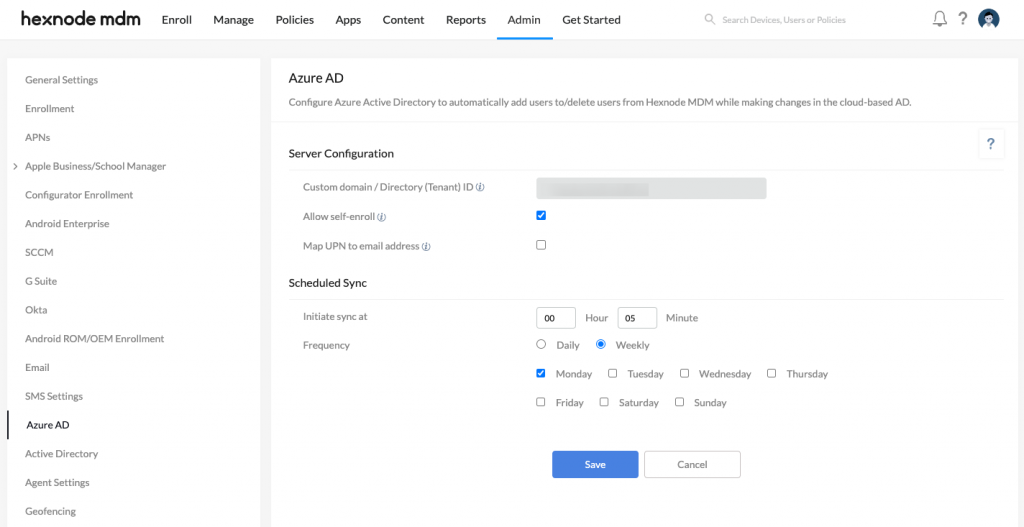
Task: Click the hexnode mdm logo
Action: 81,19
